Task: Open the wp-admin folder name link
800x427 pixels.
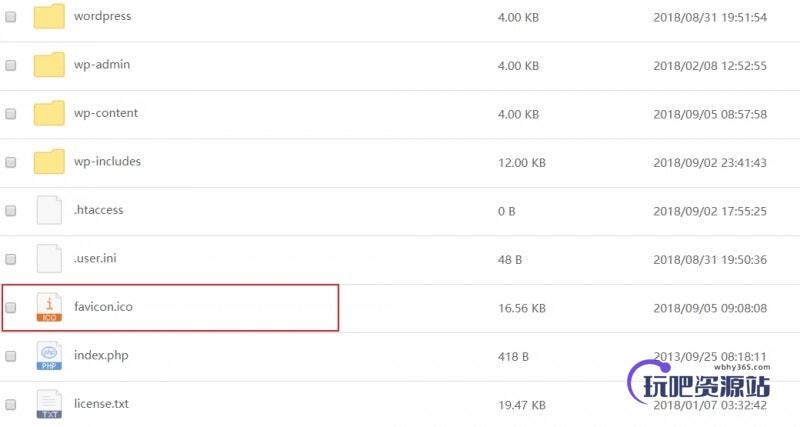Action: click(102, 65)
